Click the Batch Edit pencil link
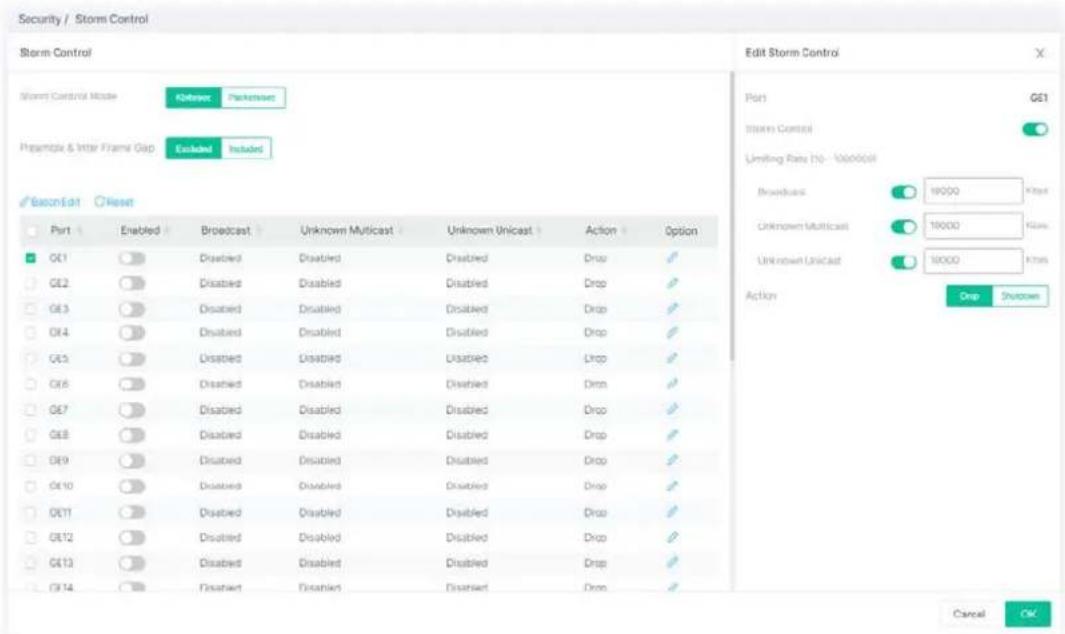 coord(50,202)
